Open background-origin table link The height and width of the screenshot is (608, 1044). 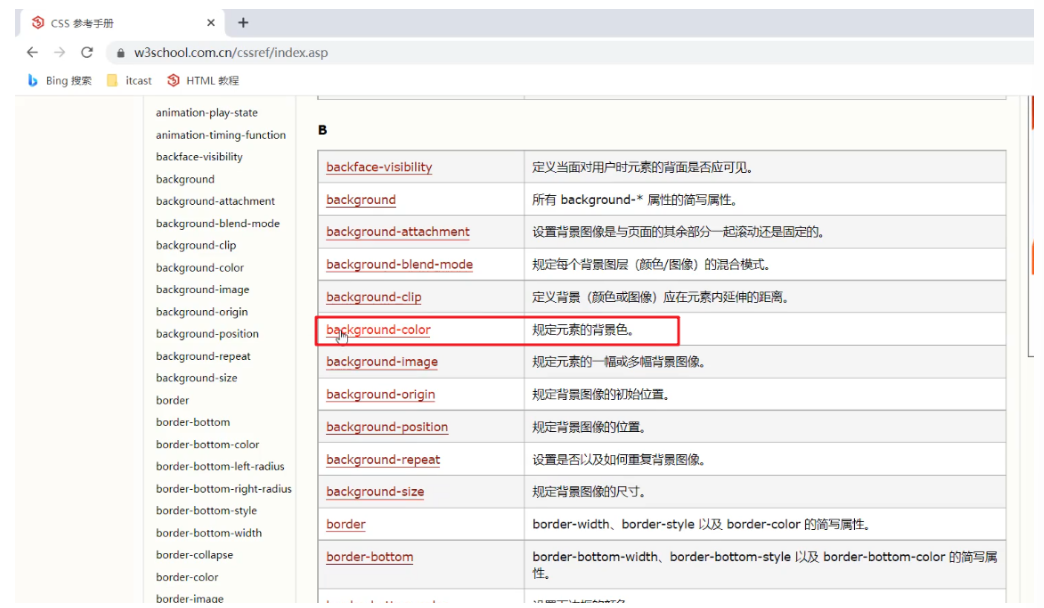pos(380,394)
